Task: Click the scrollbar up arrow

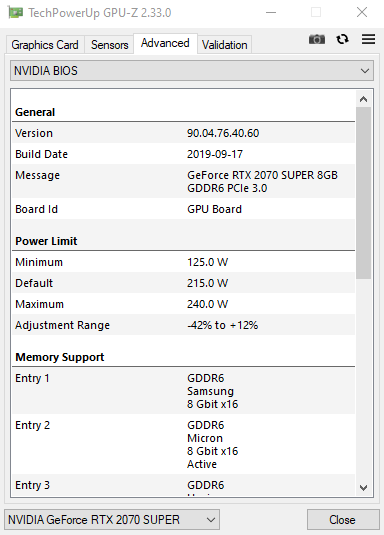Action: 364,99
